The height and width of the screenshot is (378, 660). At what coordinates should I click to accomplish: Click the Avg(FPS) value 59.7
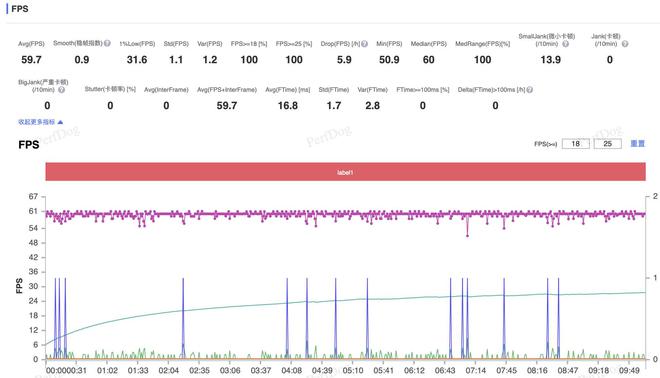(31, 60)
